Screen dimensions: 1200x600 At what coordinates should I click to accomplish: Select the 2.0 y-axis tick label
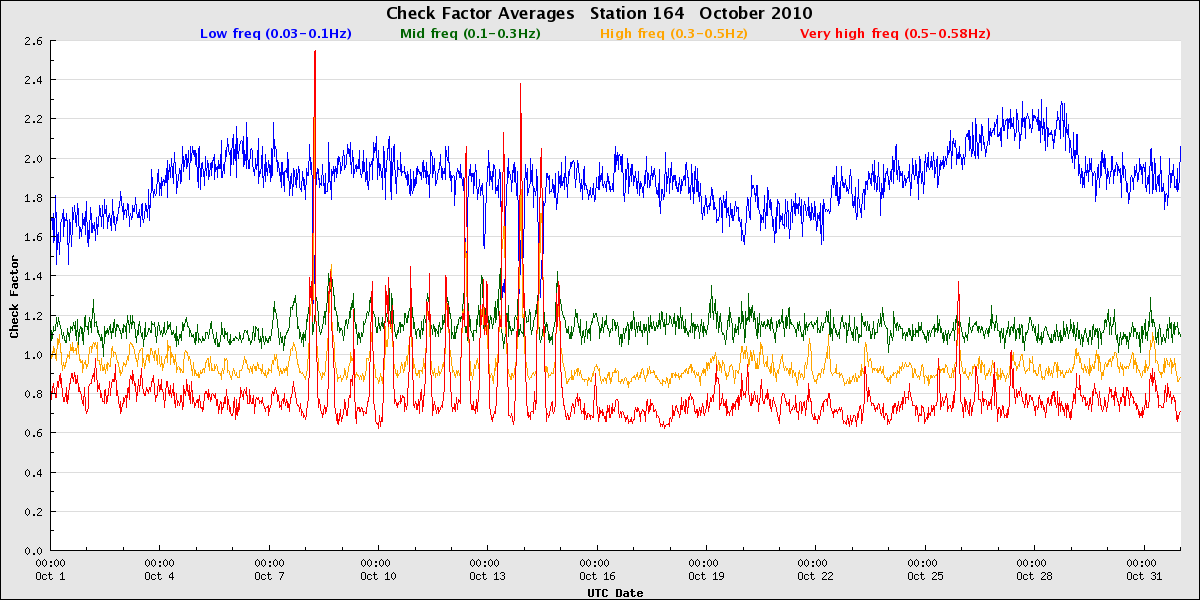click(33, 158)
